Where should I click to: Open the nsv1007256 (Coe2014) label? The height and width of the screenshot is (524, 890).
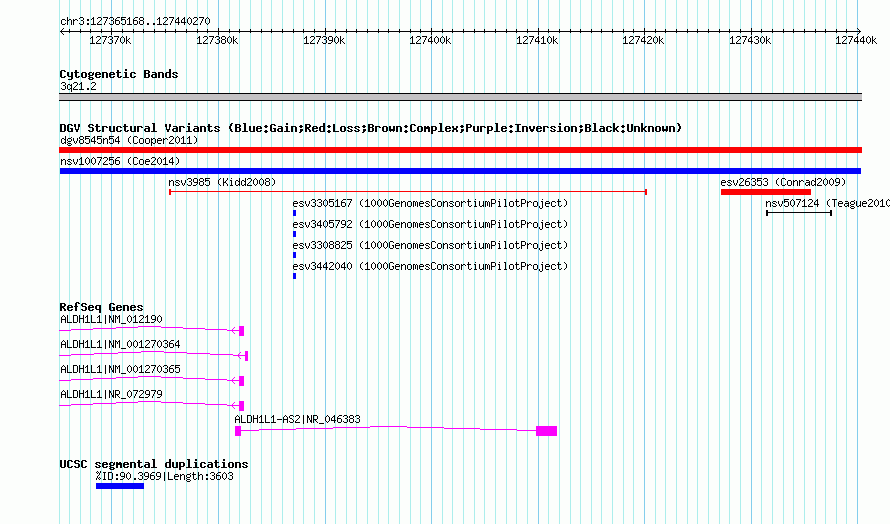[x=120, y=161]
